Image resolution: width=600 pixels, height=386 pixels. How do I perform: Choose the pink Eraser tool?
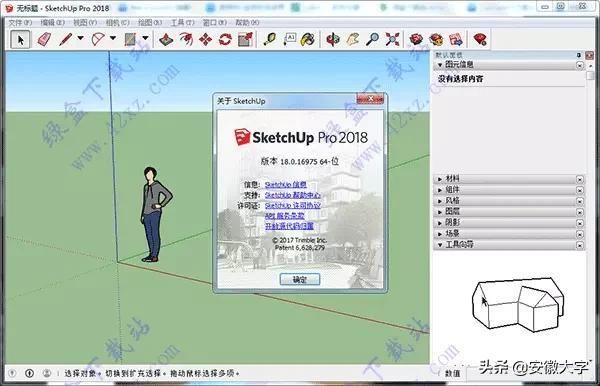44,39
